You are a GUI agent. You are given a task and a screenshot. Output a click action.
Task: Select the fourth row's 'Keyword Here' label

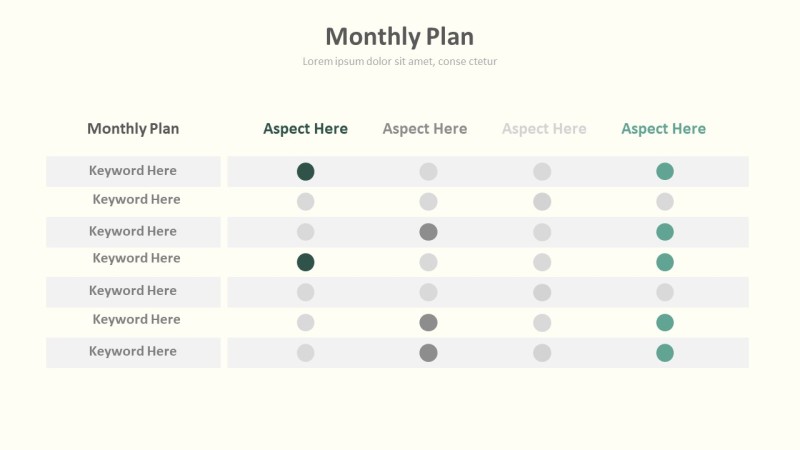[137, 258]
